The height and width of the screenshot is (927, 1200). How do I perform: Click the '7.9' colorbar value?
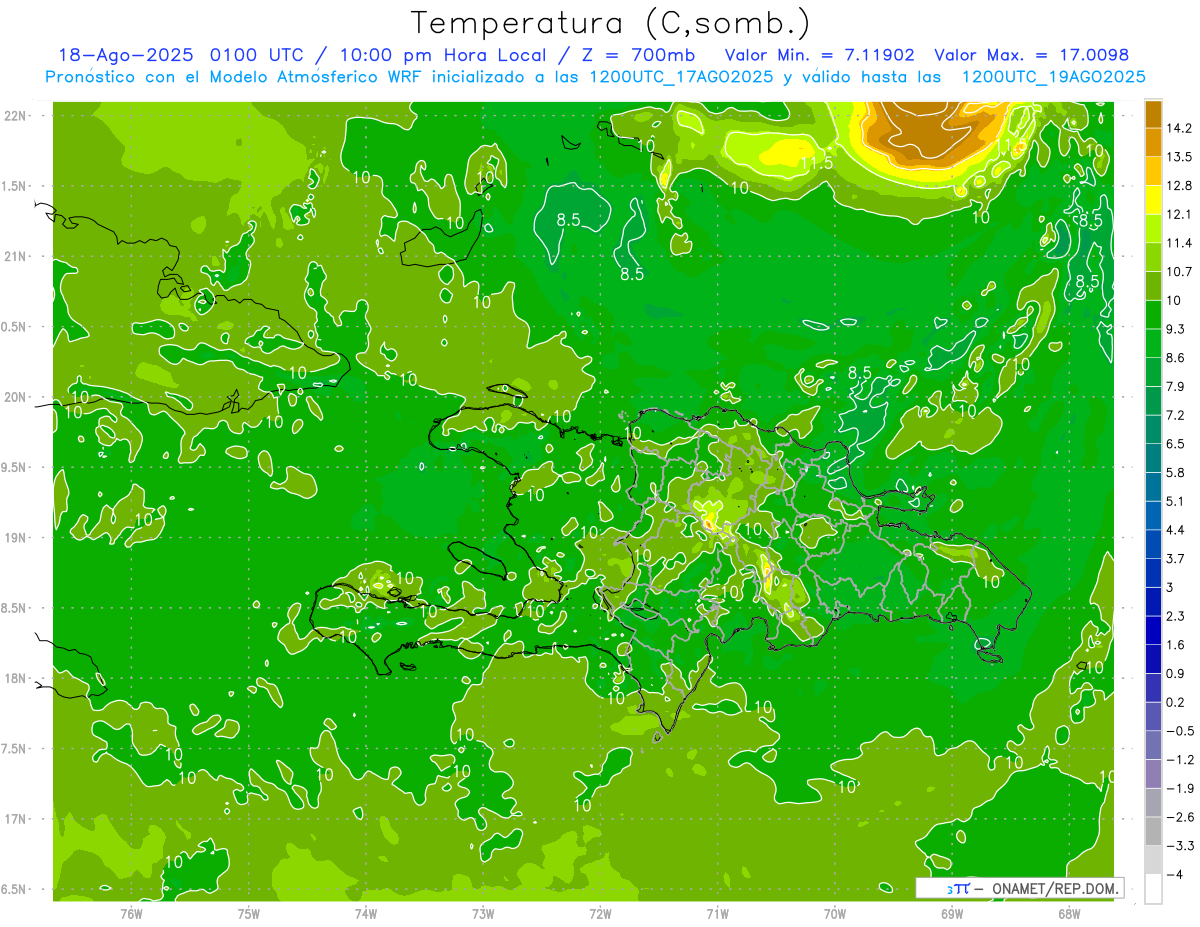point(1176,387)
